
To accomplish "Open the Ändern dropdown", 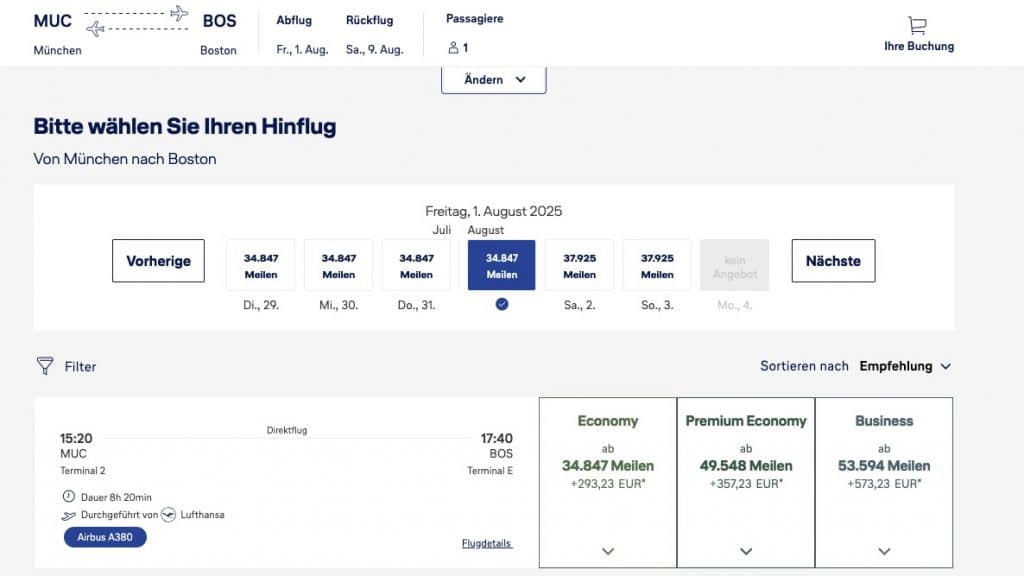I will 493,81.
